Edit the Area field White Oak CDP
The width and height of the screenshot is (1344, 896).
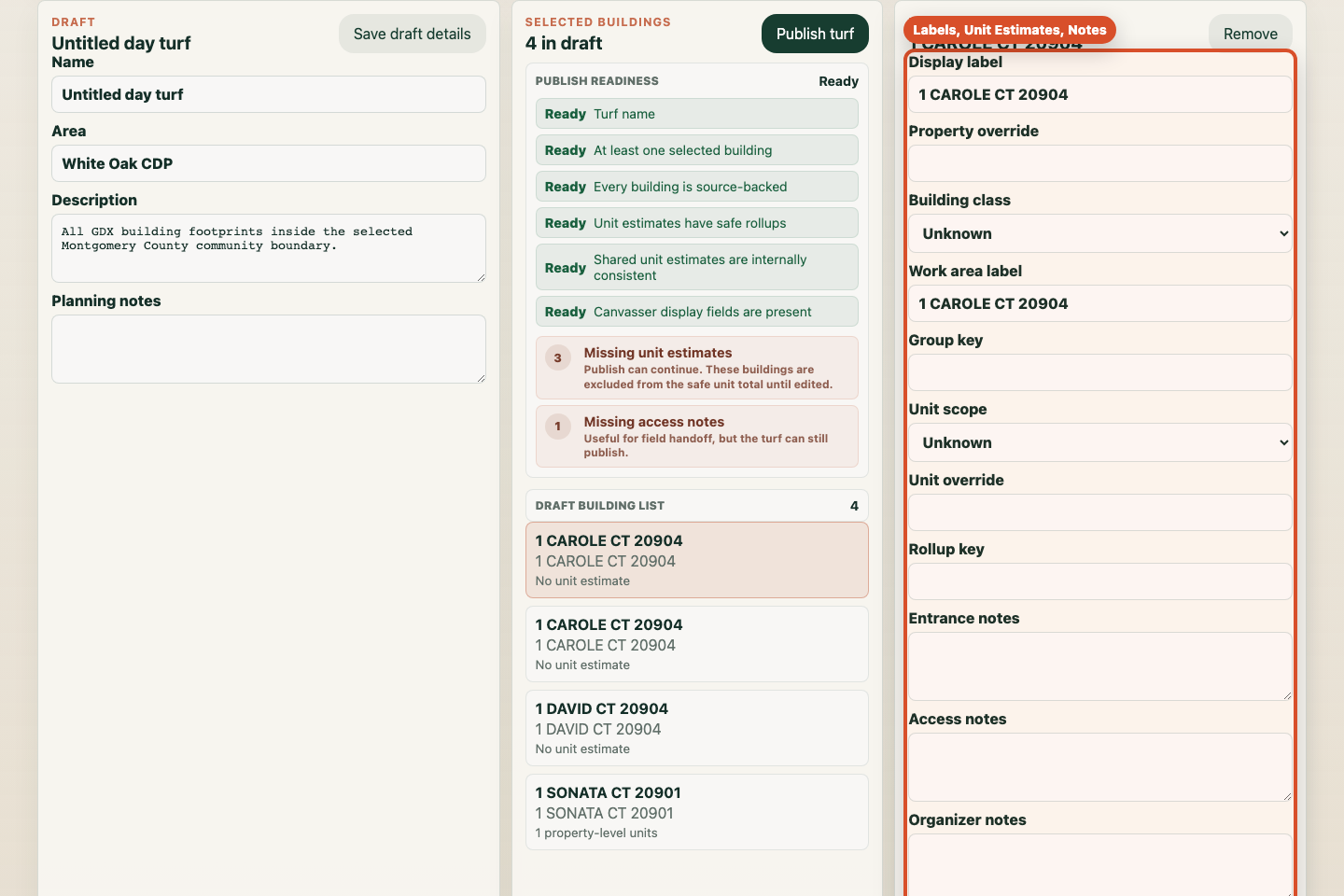[x=269, y=163]
